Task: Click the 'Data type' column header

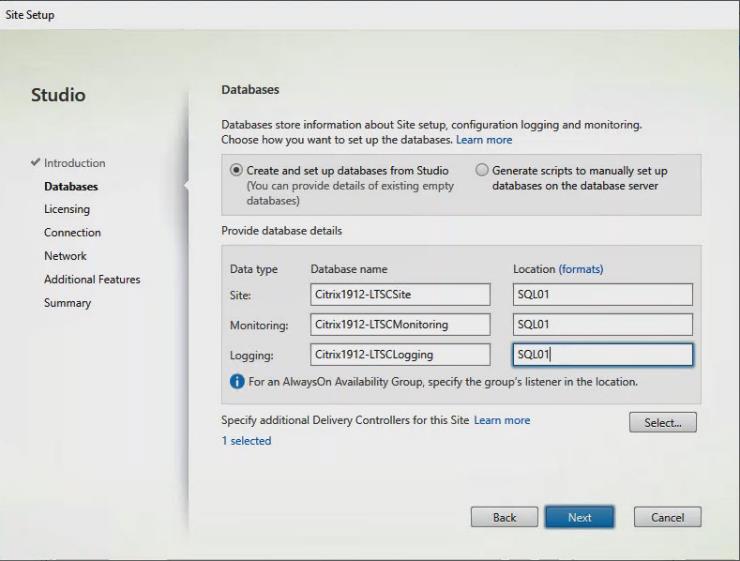Action: point(253,269)
